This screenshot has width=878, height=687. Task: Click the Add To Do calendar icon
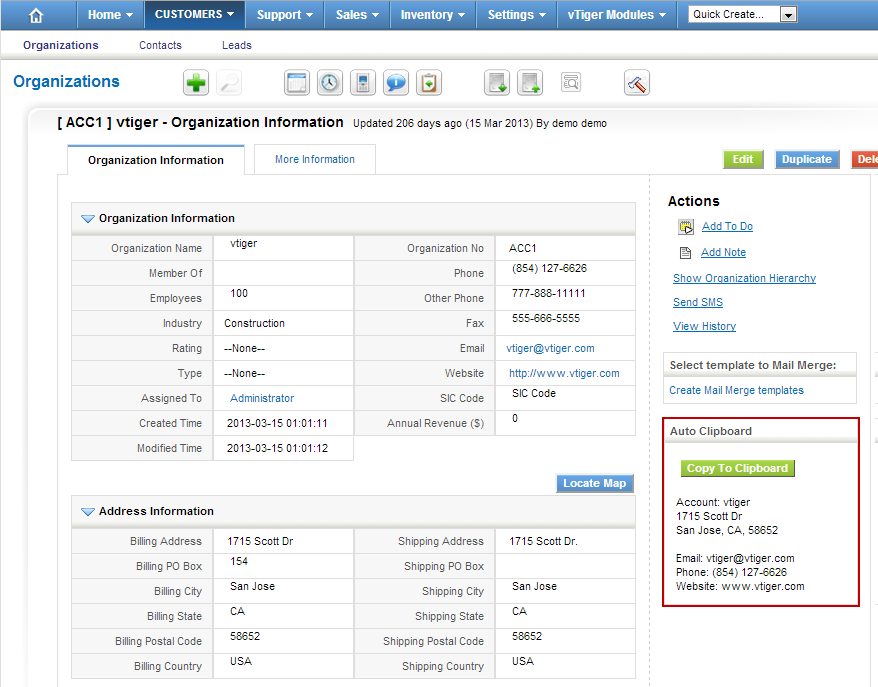click(686, 227)
